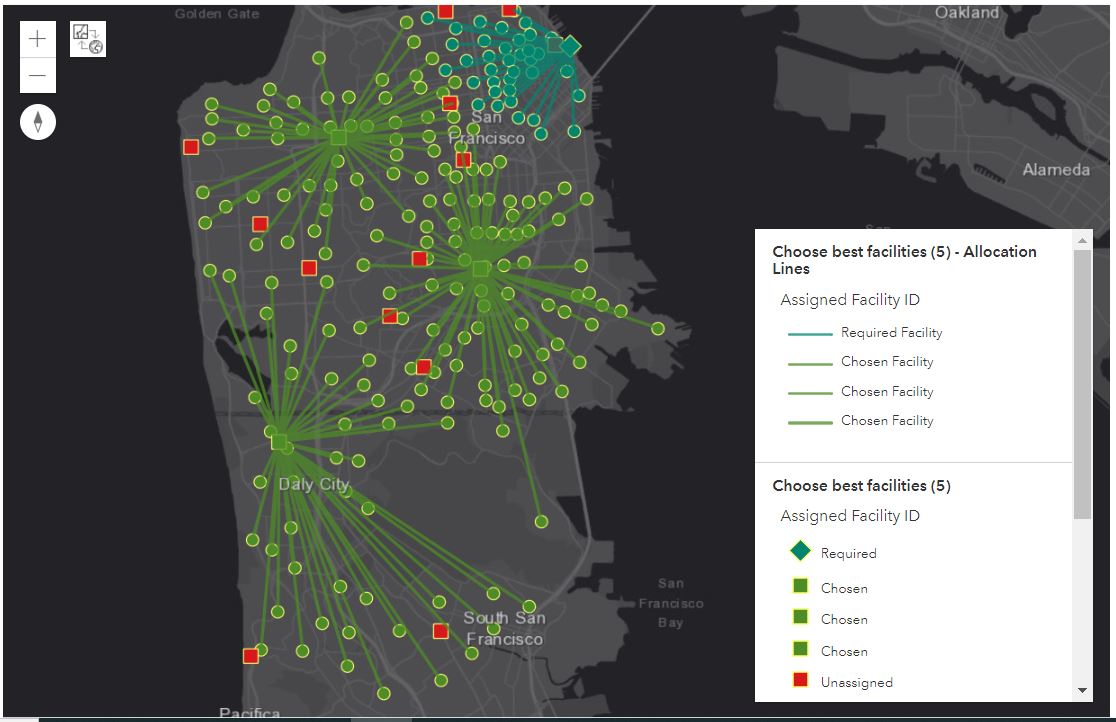Viewport: 1116px width, 722px height.
Task: Click the 'Unassigned' legend label
Action: pos(856,682)
